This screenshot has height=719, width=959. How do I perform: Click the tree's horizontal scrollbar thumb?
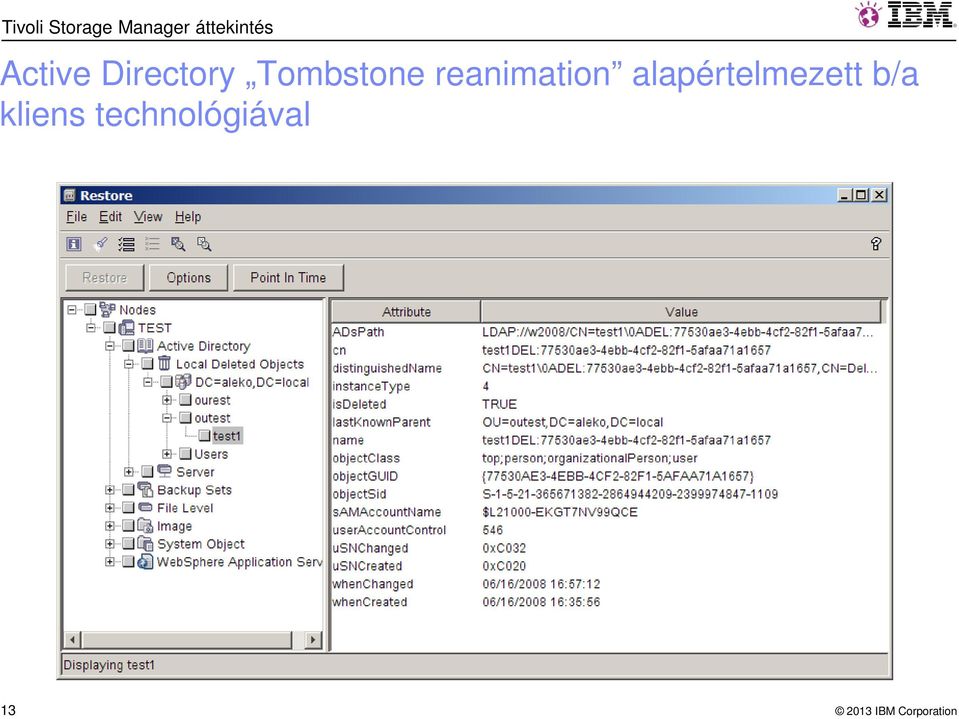pyautogui.click(x=187, y=640)
